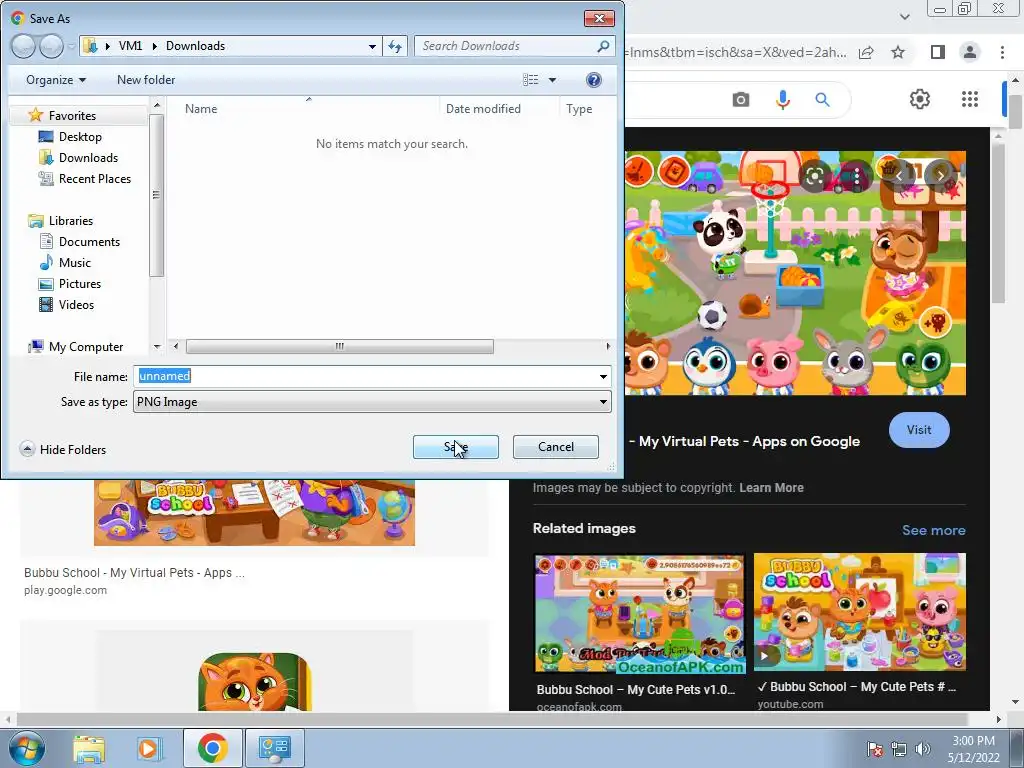Screen dimensions: 1024x768
Task: Click the Search Downloads field
Action: tap(506, 46)
